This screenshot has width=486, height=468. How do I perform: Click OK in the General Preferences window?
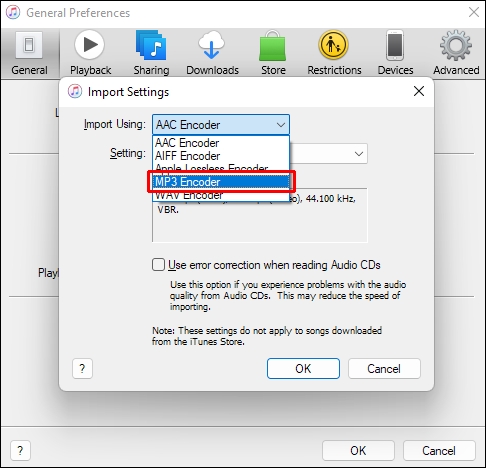tap(358, 451)
